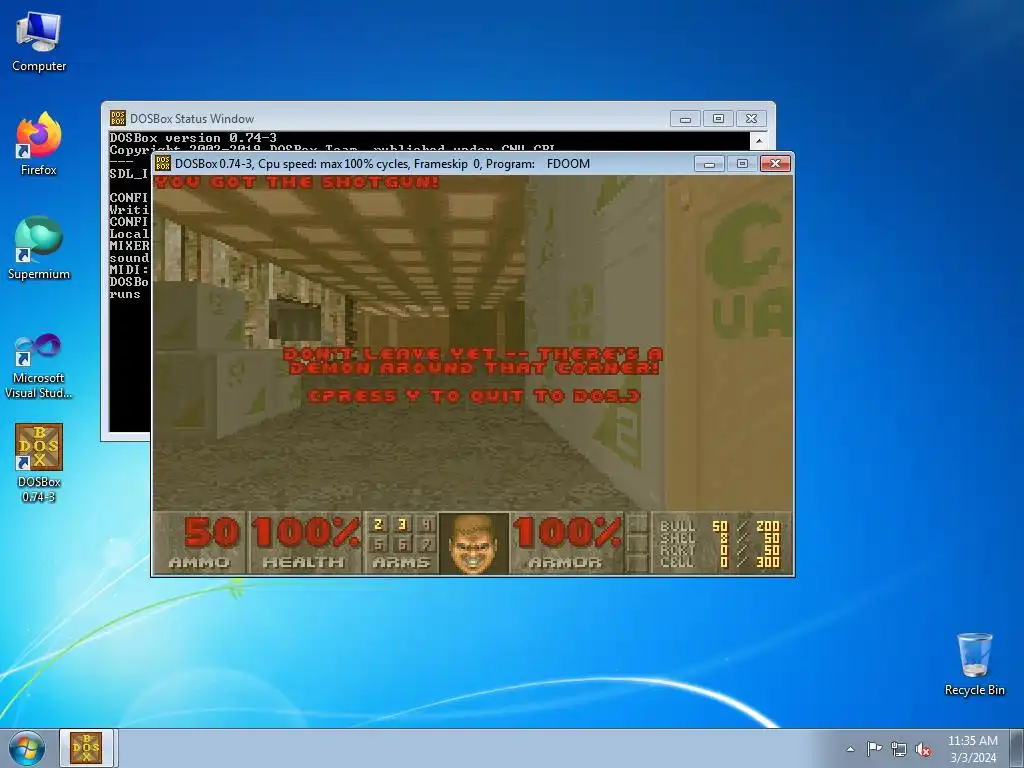The image size is (1024, 768).
Task: Minimize the DOSBox Status Window
Action: 685,119
